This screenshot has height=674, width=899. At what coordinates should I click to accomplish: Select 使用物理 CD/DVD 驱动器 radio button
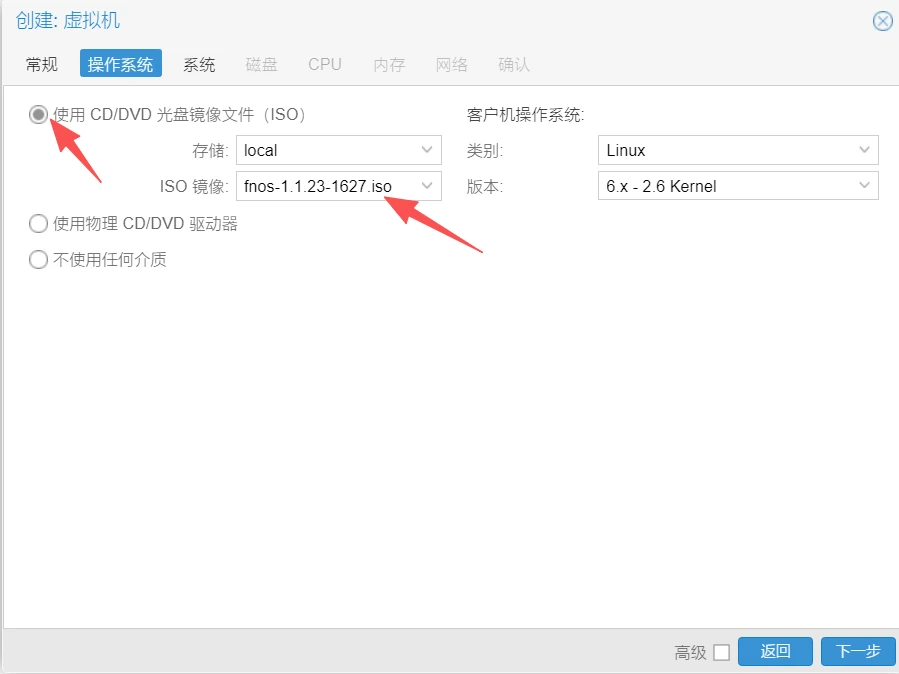[39, 224]
